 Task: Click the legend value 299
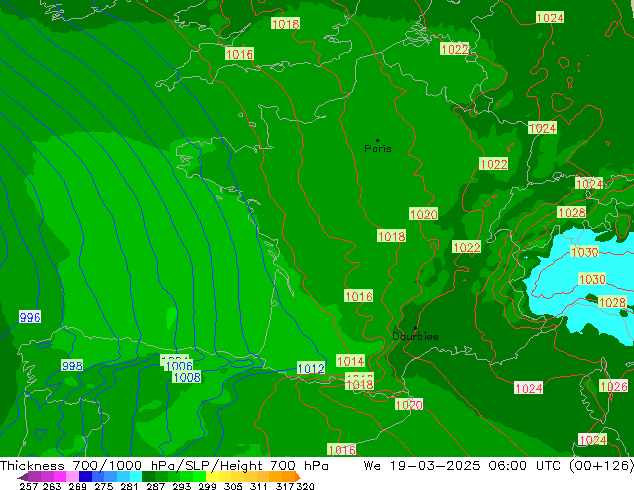coord(207,486)
